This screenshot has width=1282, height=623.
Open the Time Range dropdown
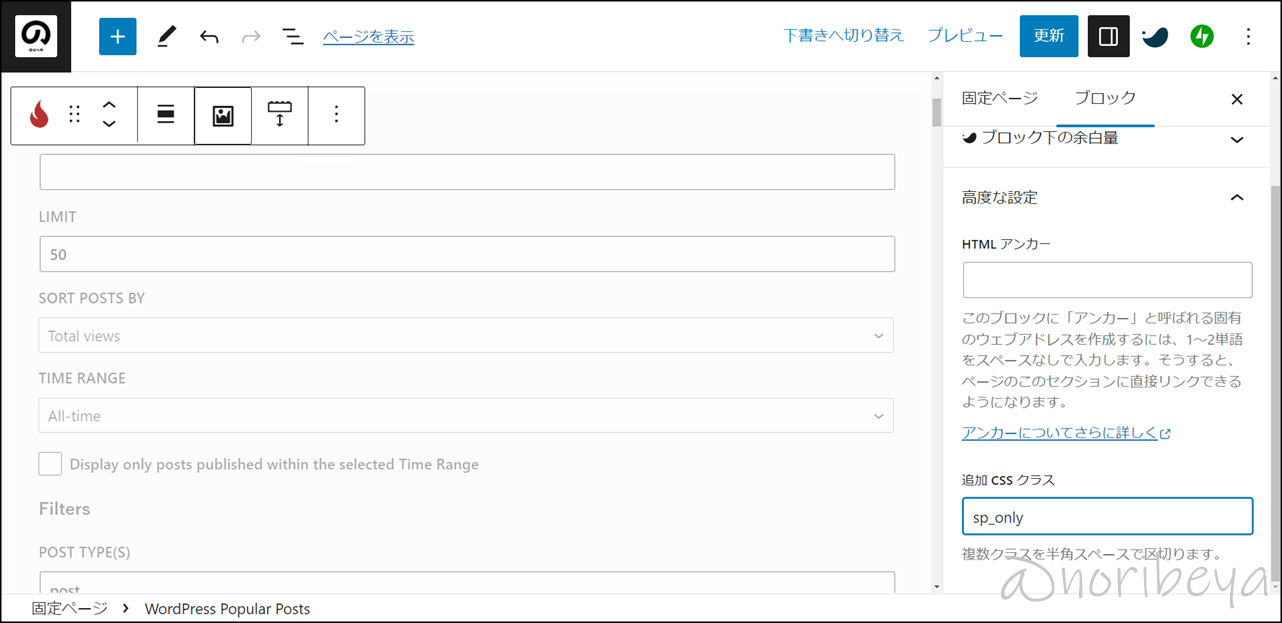(x=466, y=416)
